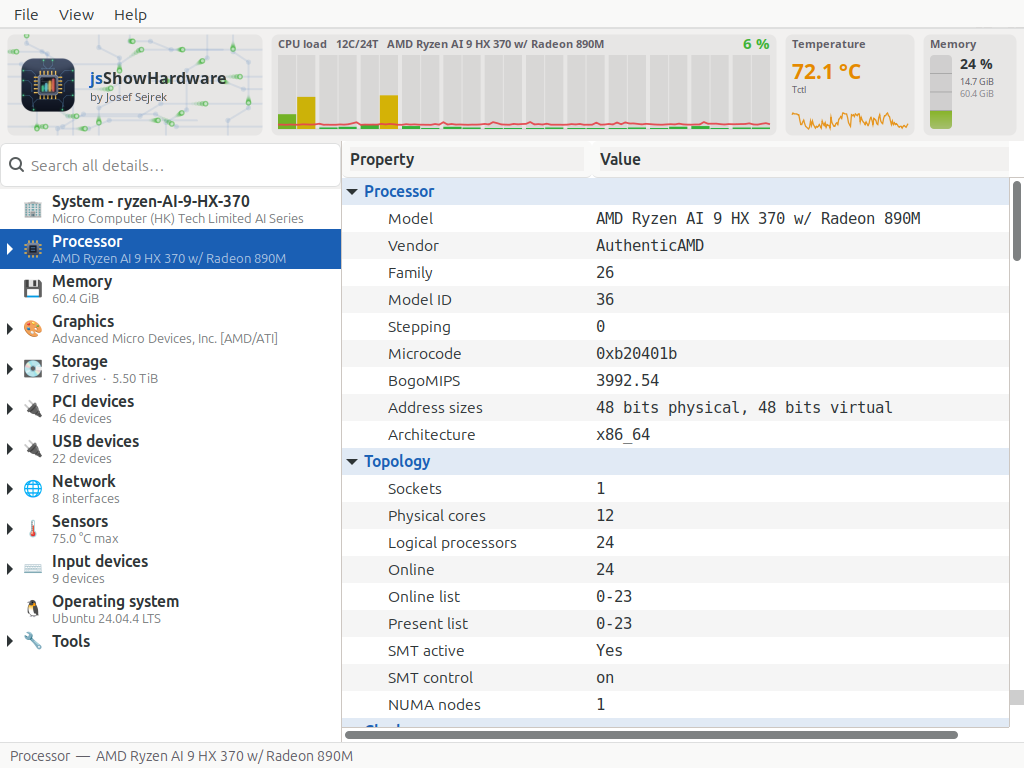Click the Tools wrench icon
1024x768 pixels.
click(33, 641)
